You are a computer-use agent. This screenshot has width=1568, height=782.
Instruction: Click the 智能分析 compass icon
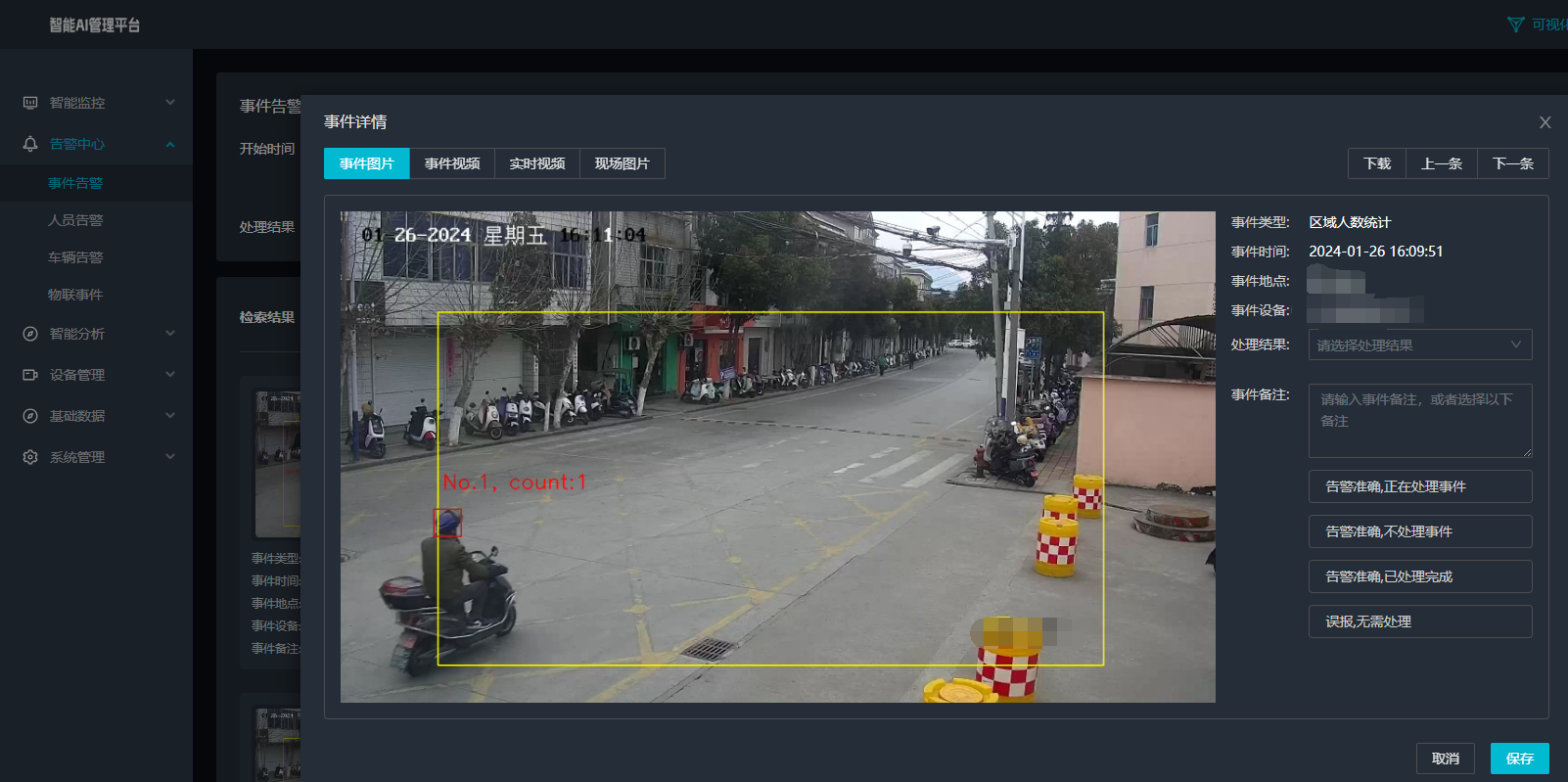tap(30, 334)
